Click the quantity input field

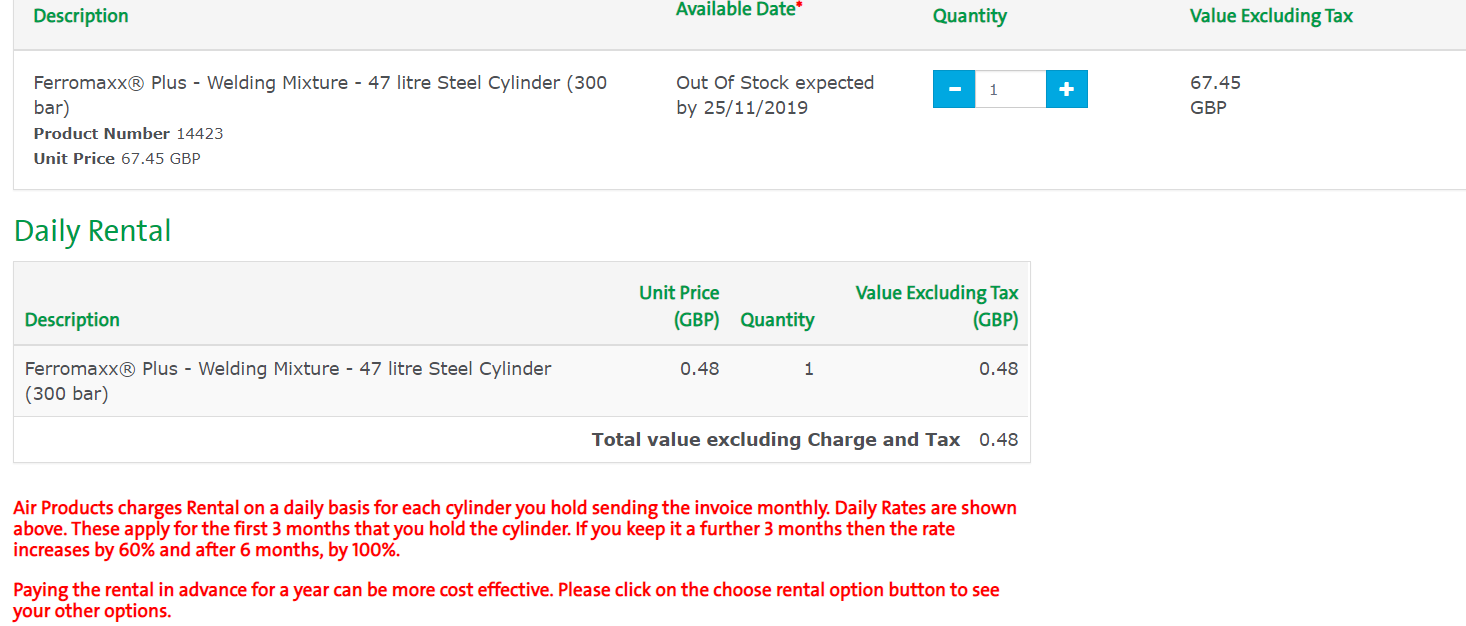coord(1010,89)
